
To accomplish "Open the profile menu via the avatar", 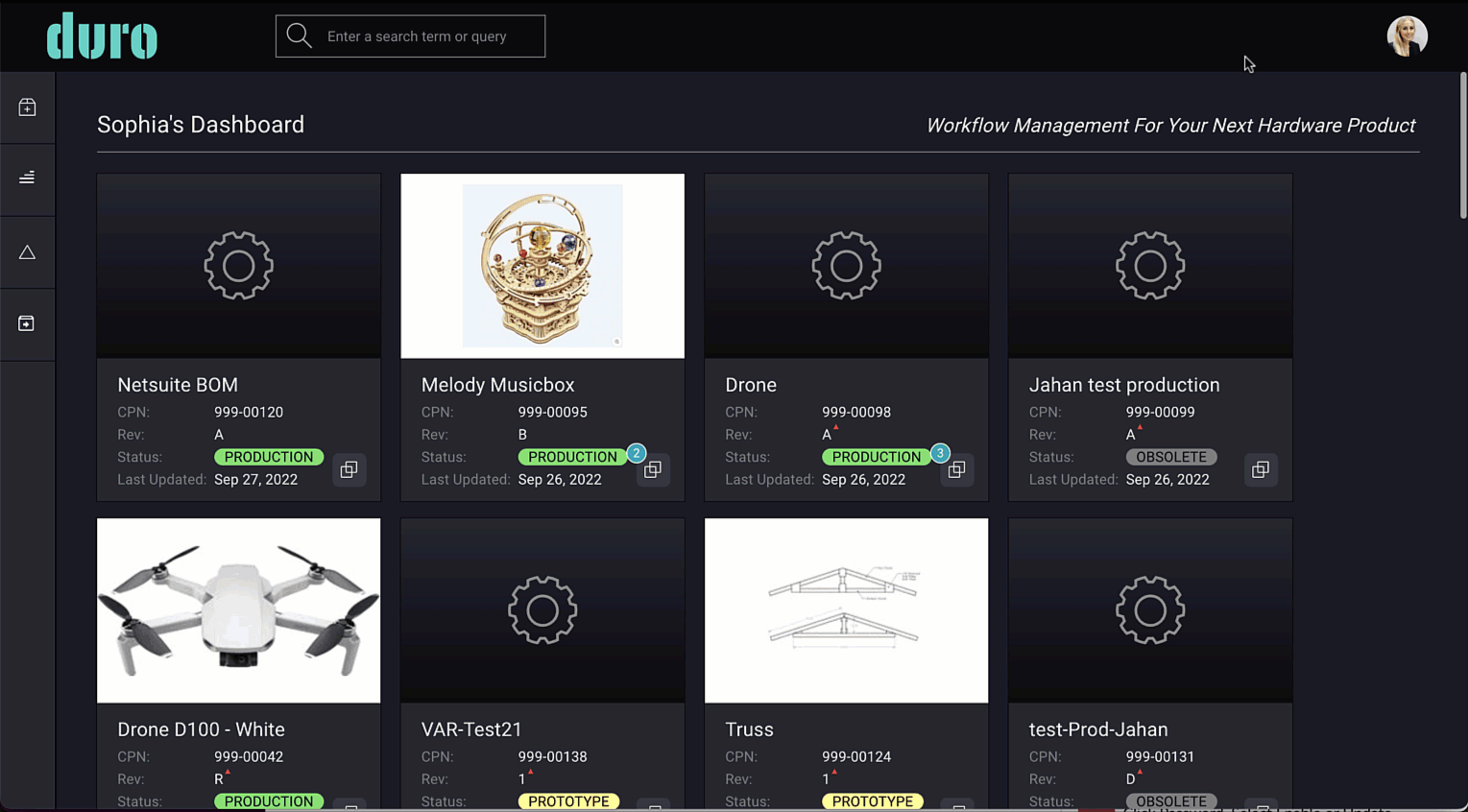I will [x=1407, y=36].
